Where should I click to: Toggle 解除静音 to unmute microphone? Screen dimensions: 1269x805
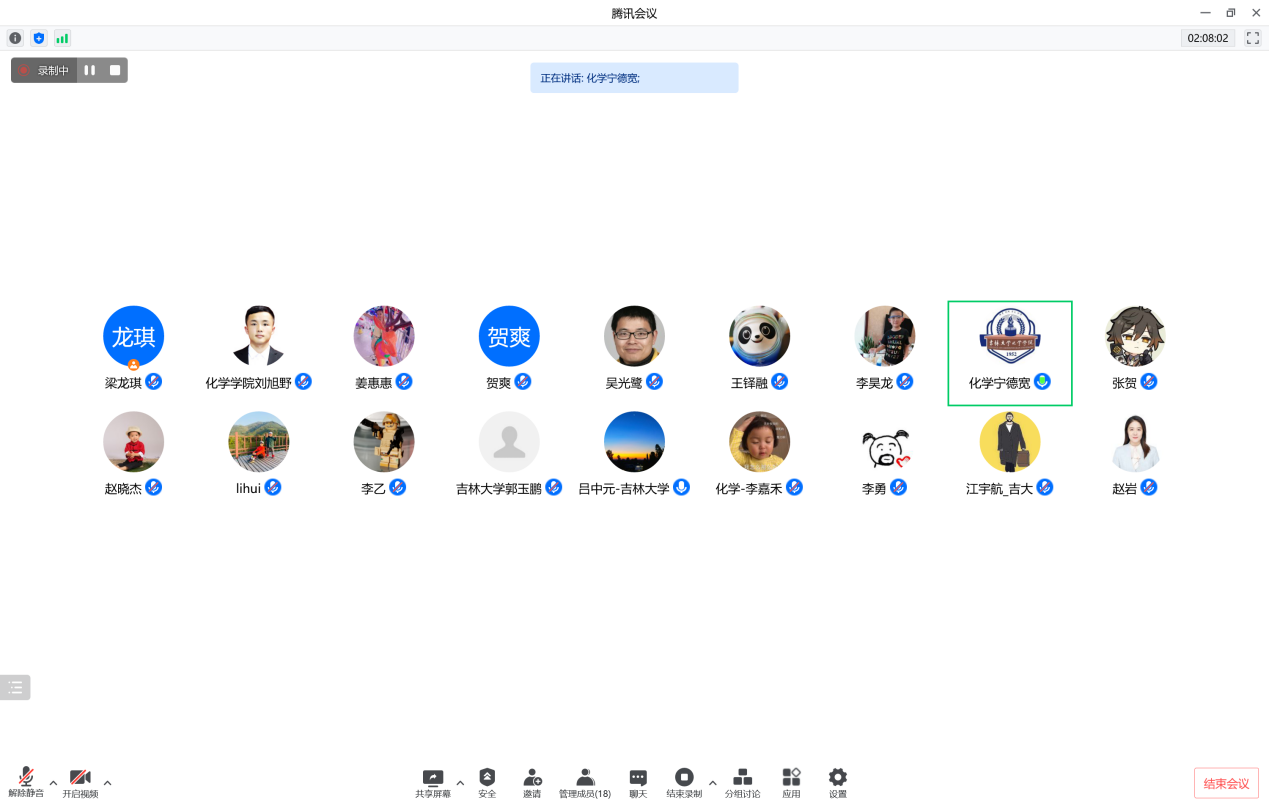(26, 779)
